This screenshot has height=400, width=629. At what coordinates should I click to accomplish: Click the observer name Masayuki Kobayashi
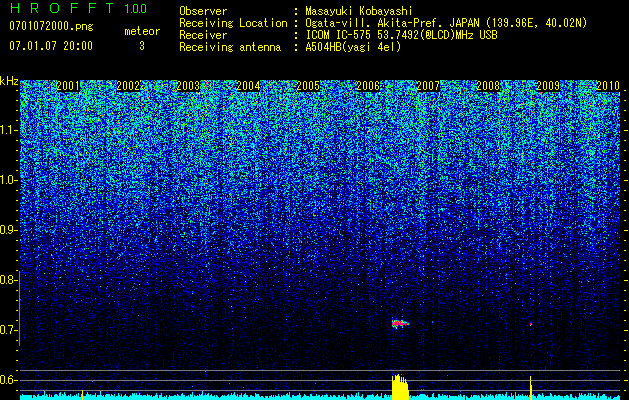[x=359, y=11]
